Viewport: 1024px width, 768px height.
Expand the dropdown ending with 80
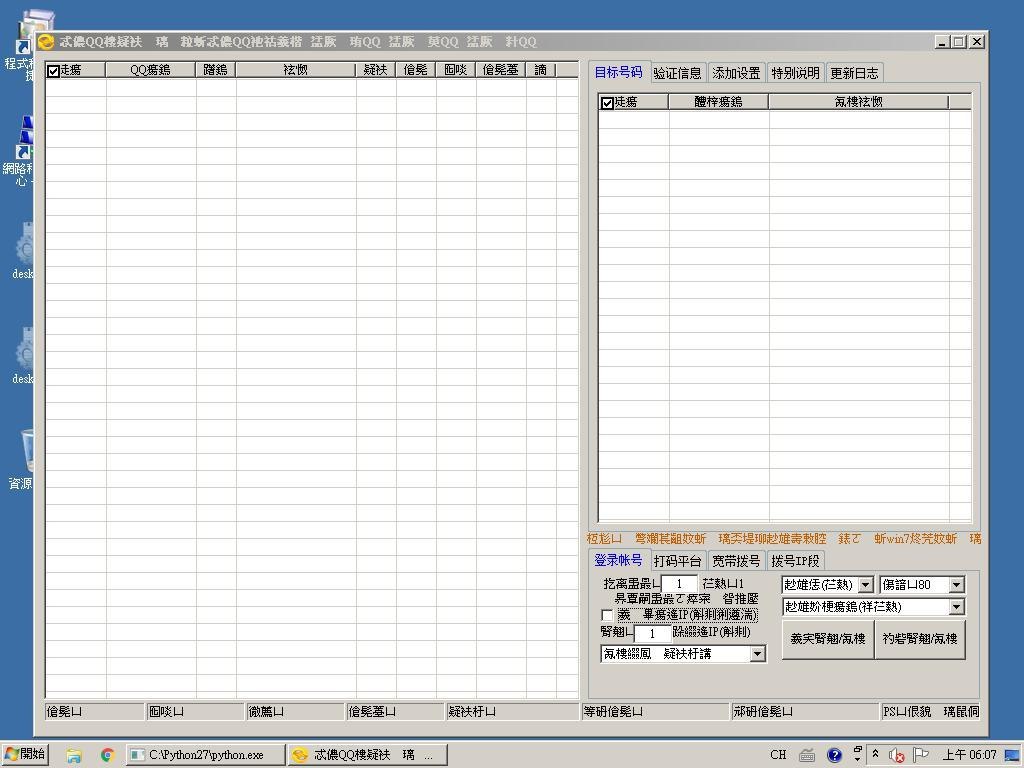(x=957, y=584)
